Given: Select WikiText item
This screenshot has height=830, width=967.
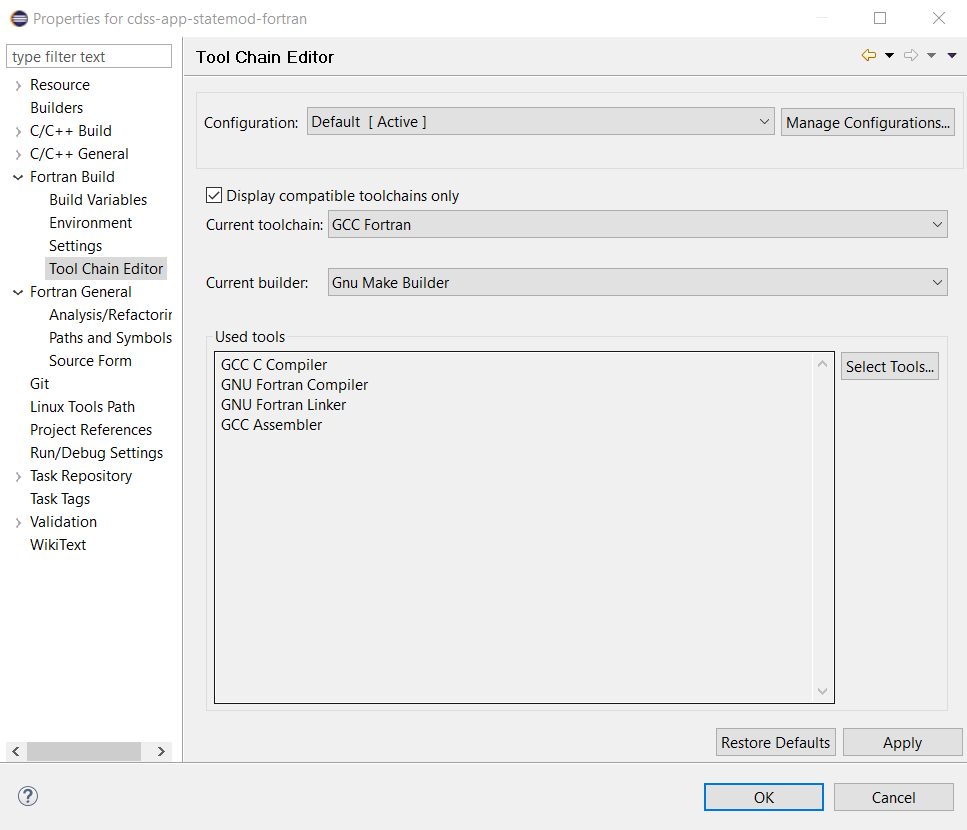Looking at the screenshot, I should click(x=58, y=545).
